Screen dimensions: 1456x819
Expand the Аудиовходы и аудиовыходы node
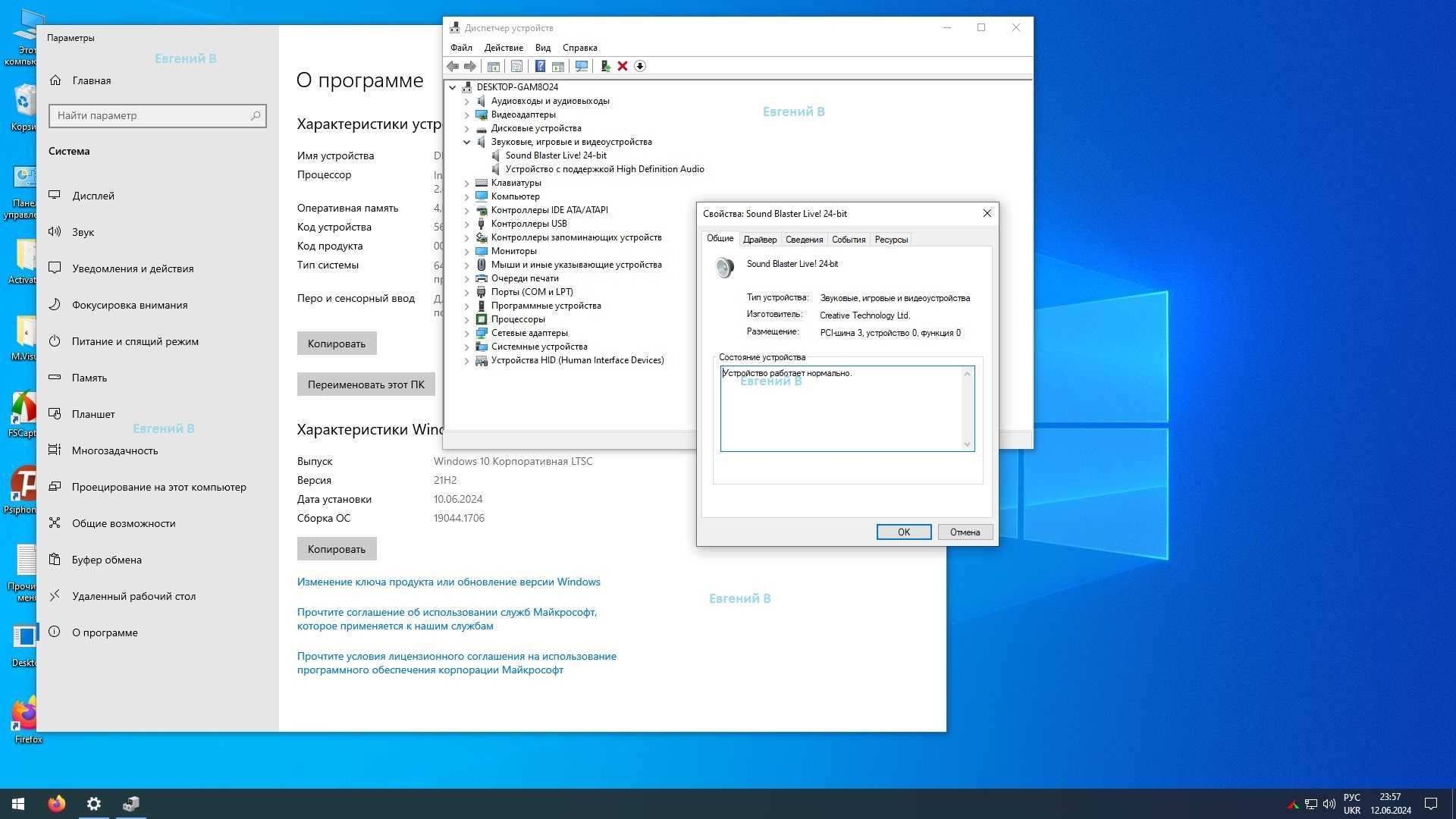[467, 101]
